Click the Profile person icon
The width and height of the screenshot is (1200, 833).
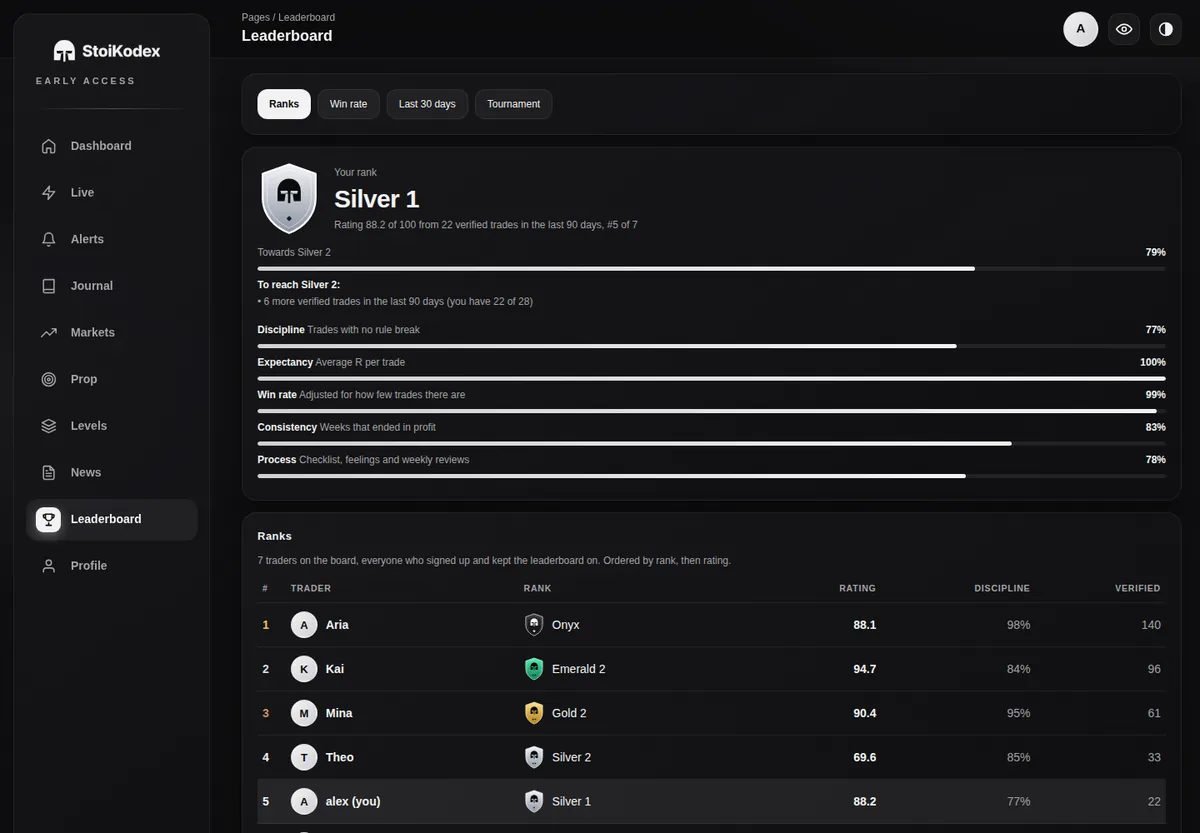click(x=48, y=566)
